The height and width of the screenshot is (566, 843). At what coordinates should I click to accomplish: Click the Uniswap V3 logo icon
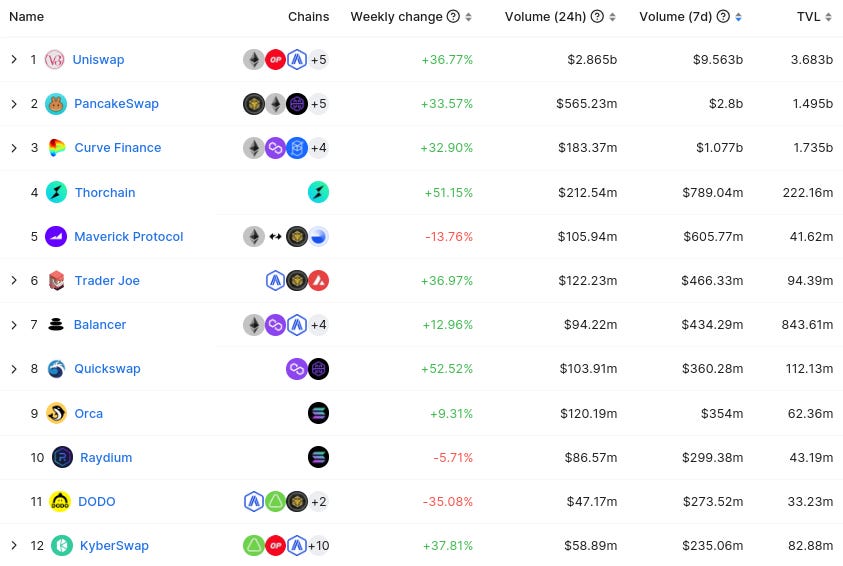[54, 60]
